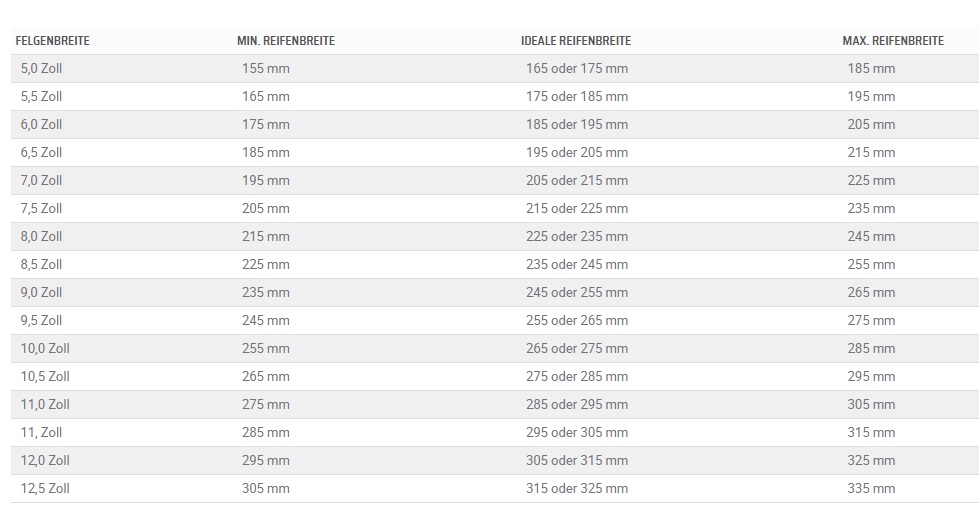Select the 5,0 Zoll row label

41,69
